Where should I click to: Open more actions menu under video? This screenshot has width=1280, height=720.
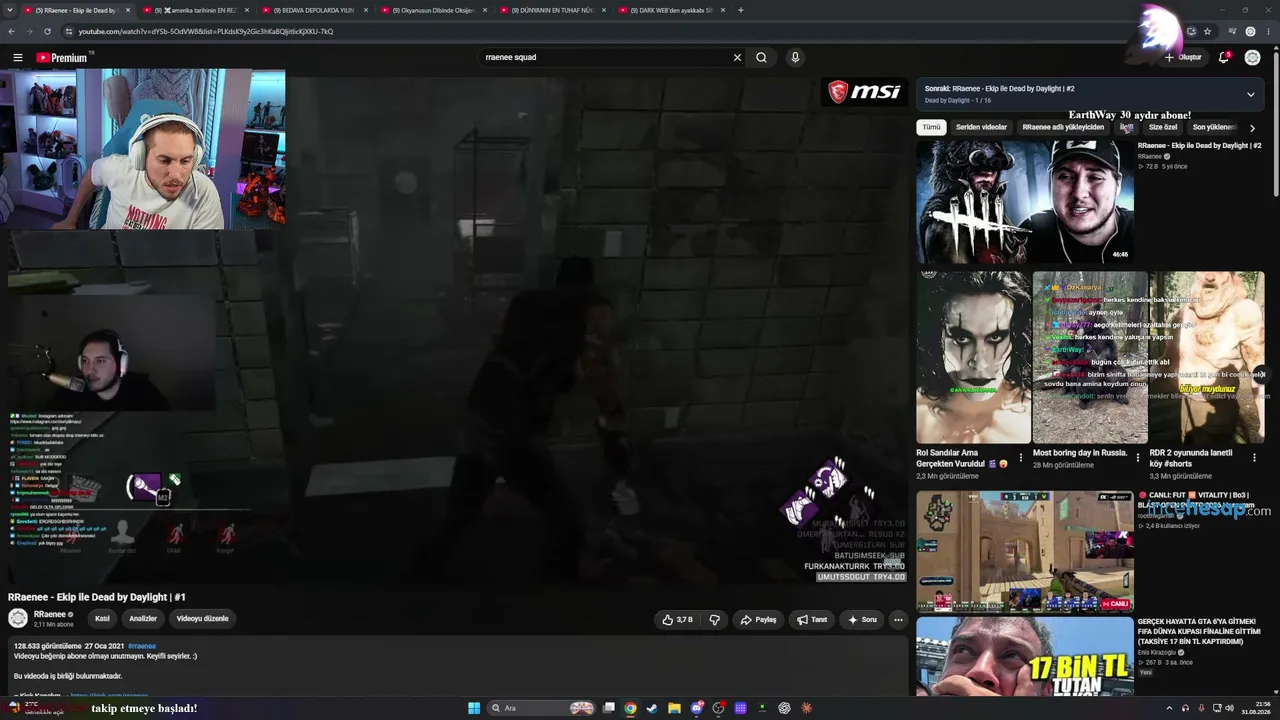tap(898, 620)
